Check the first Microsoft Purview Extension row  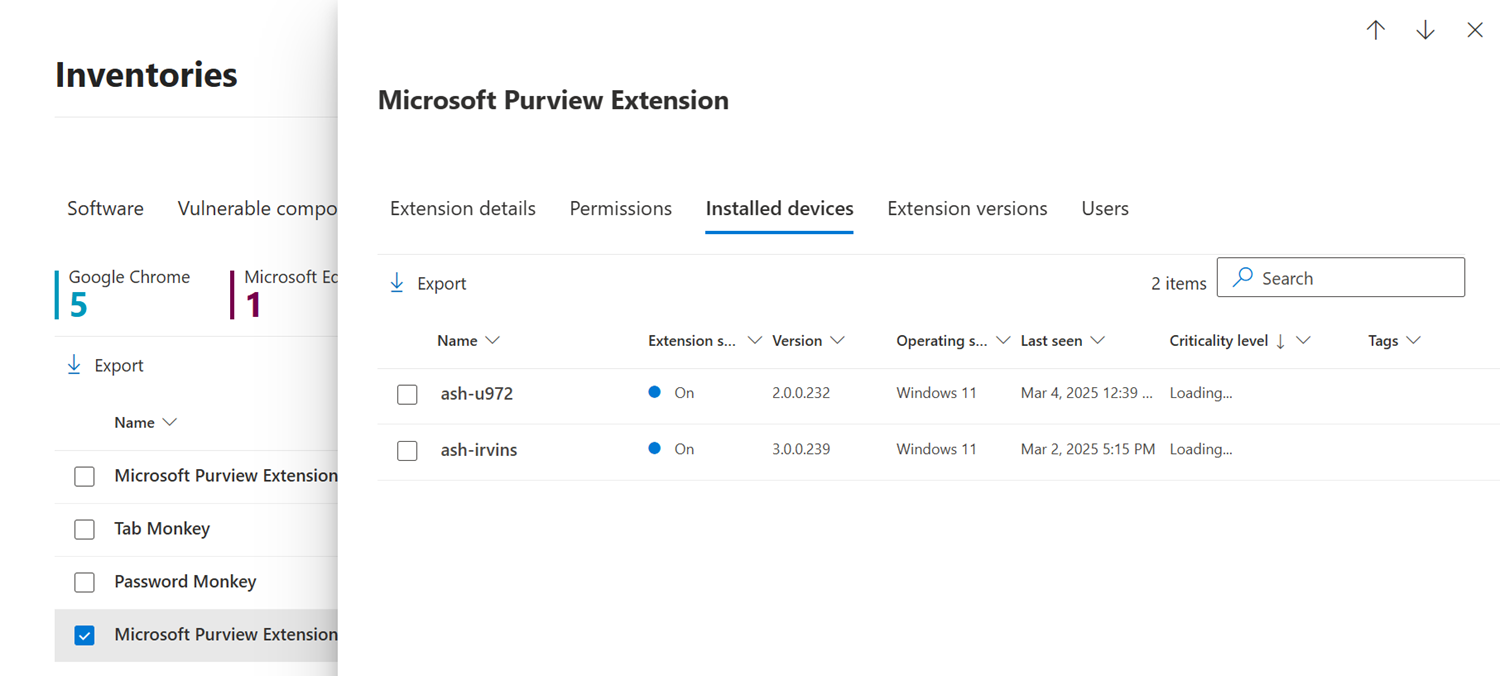84,476
